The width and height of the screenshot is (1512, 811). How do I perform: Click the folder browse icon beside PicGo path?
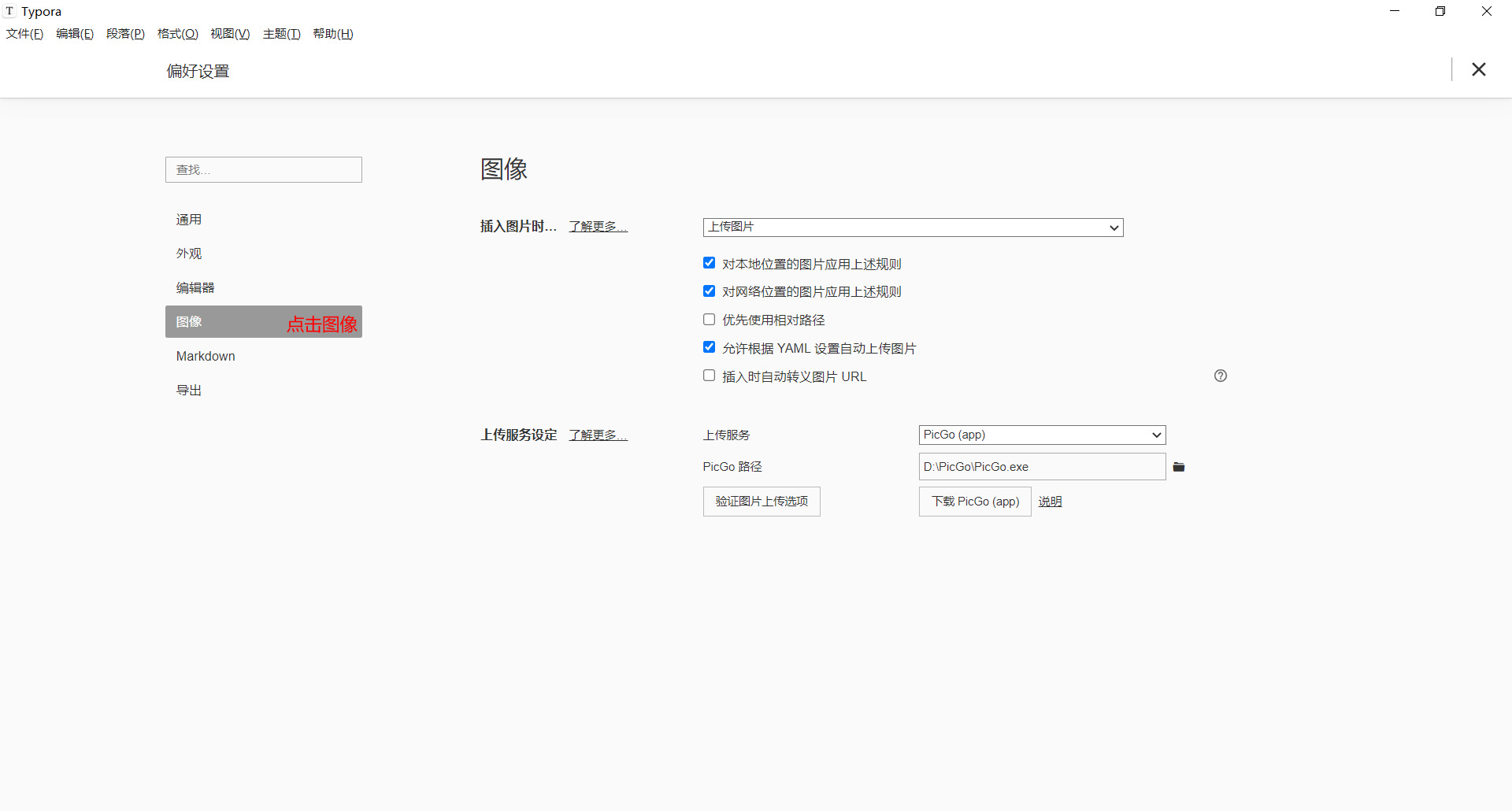(x=1179, y=467)
